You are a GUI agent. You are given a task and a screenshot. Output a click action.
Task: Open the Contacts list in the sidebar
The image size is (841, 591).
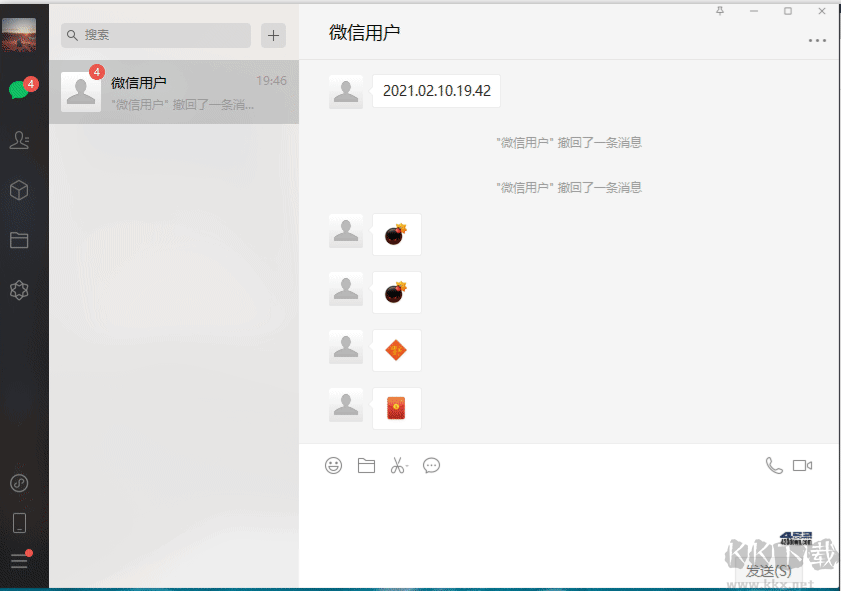[x=19, y=140]
